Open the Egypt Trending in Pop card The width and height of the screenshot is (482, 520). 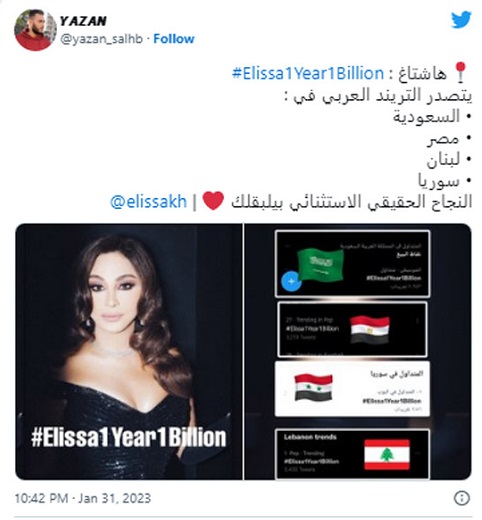[x=352, y=329]
